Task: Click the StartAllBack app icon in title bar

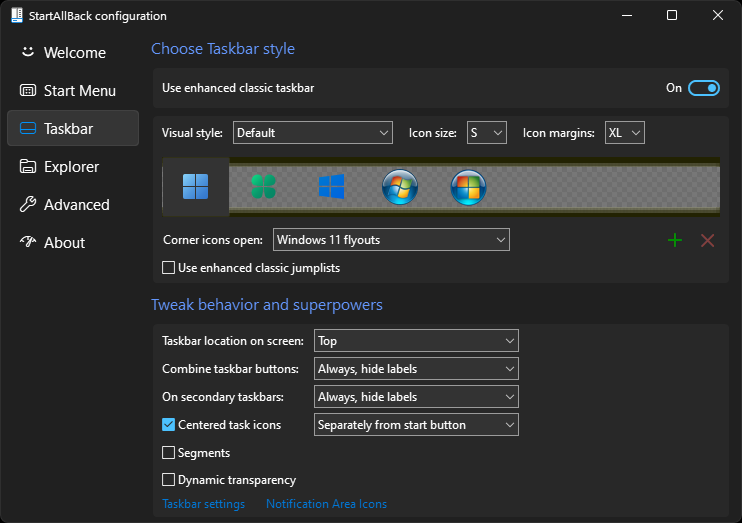Action: click(17, 15)
